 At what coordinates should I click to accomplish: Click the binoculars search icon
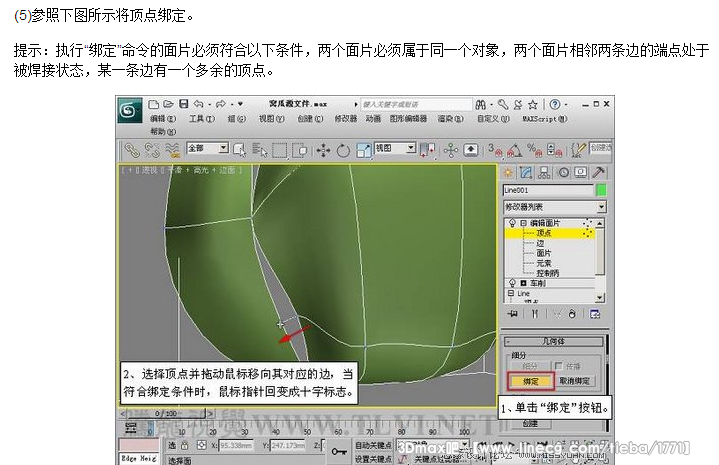point(480,105)
